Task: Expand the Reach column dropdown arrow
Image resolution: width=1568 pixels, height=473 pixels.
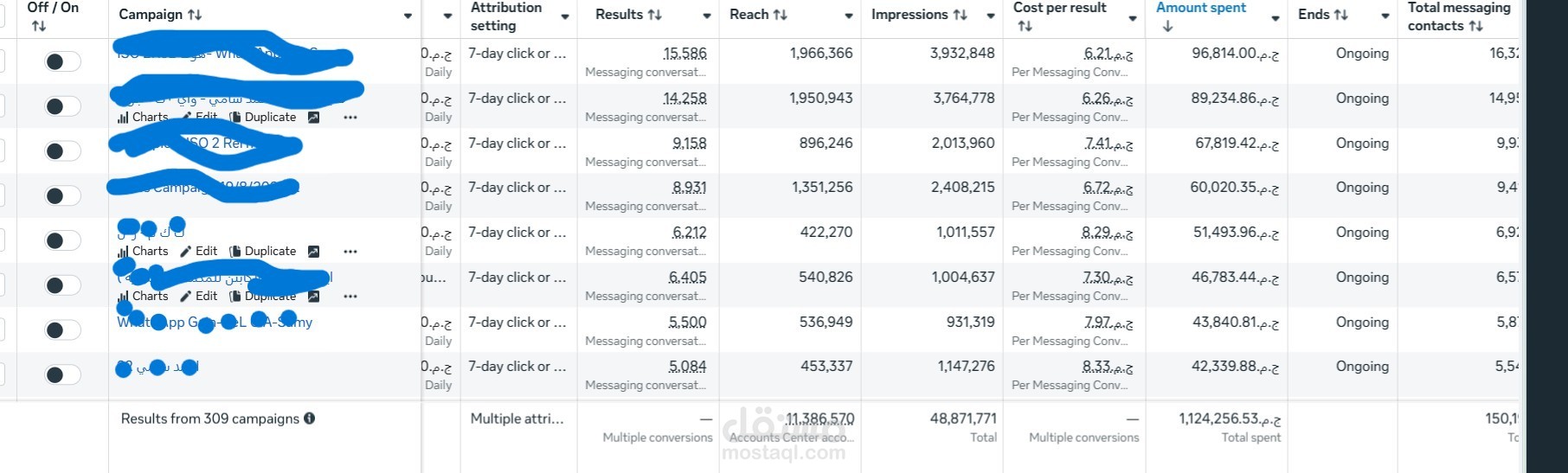Action: 848,16
